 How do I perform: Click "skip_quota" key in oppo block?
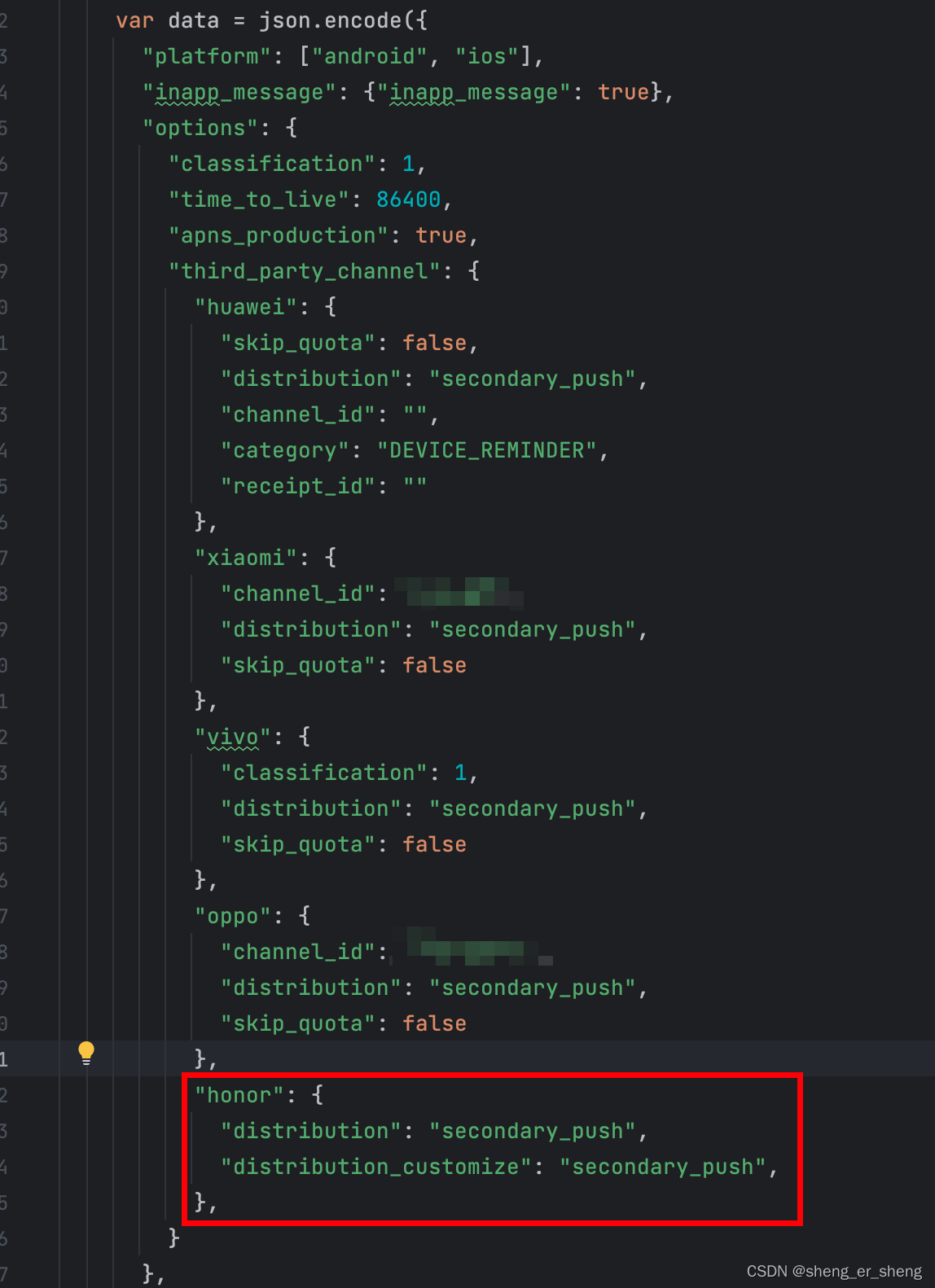coord(298,1023)
